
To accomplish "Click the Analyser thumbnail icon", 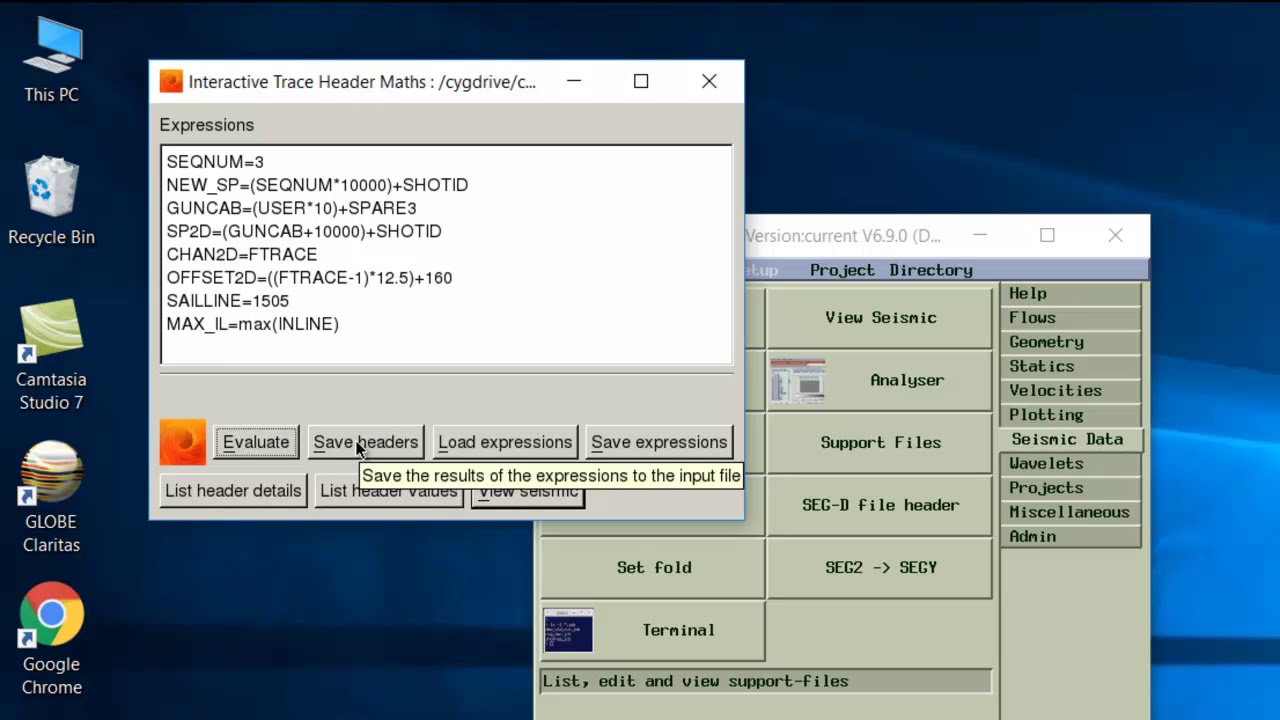I will pyautogui.click(x=797, y=380).
